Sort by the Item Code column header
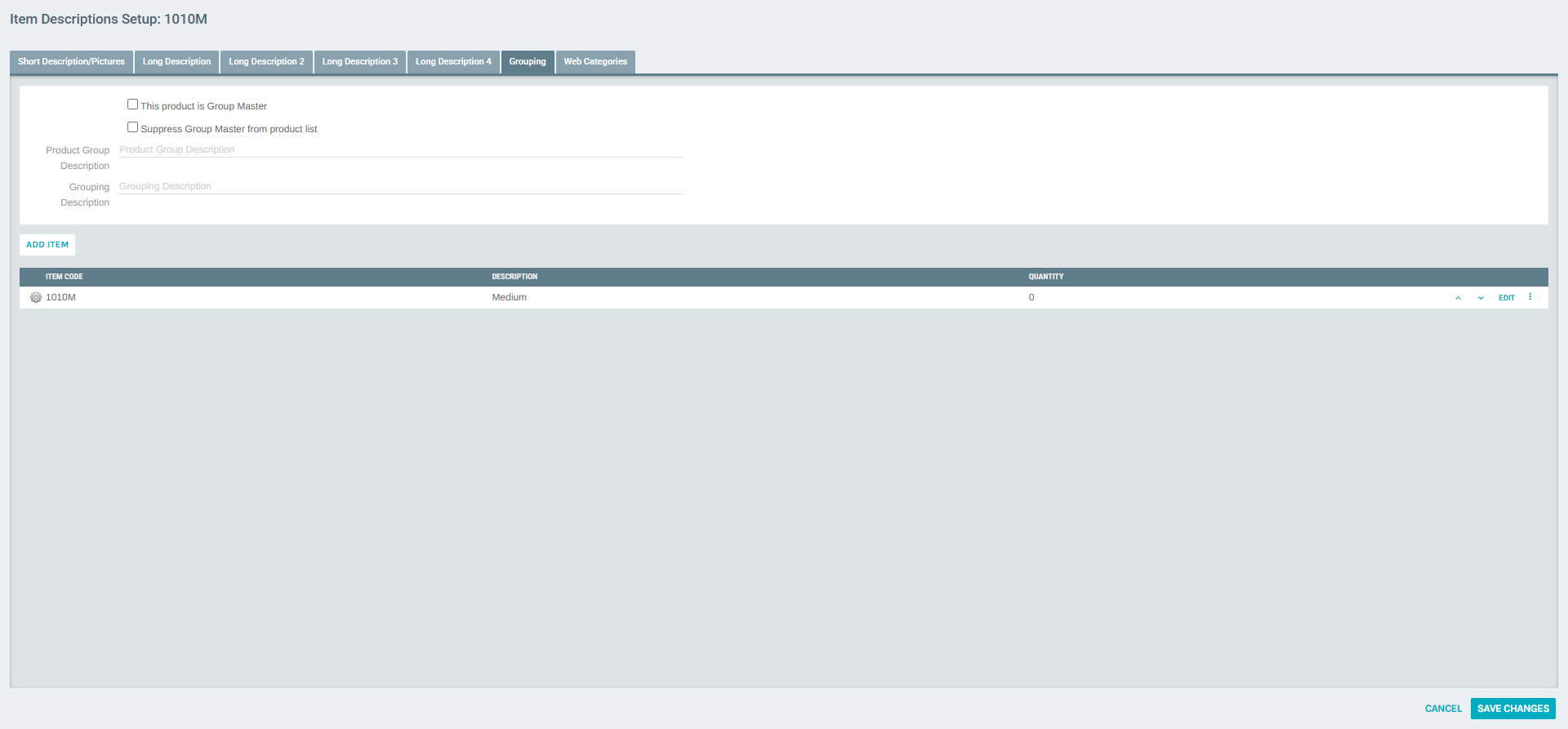This screenshot has height=729, width=1568. point(64,277)
